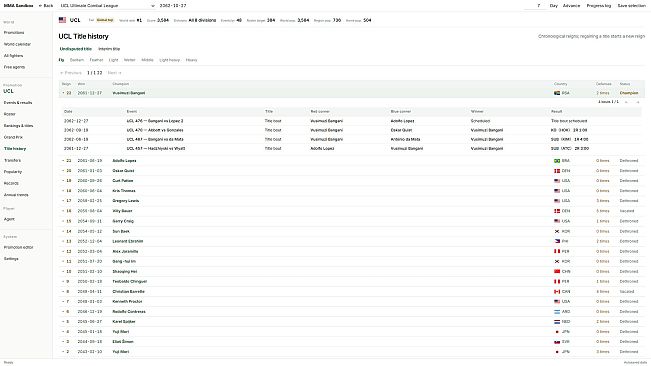
Task: Collapse reign 22 Vusimuzi Bangani row
Action: pyautogui.click(x=352, y=93)
